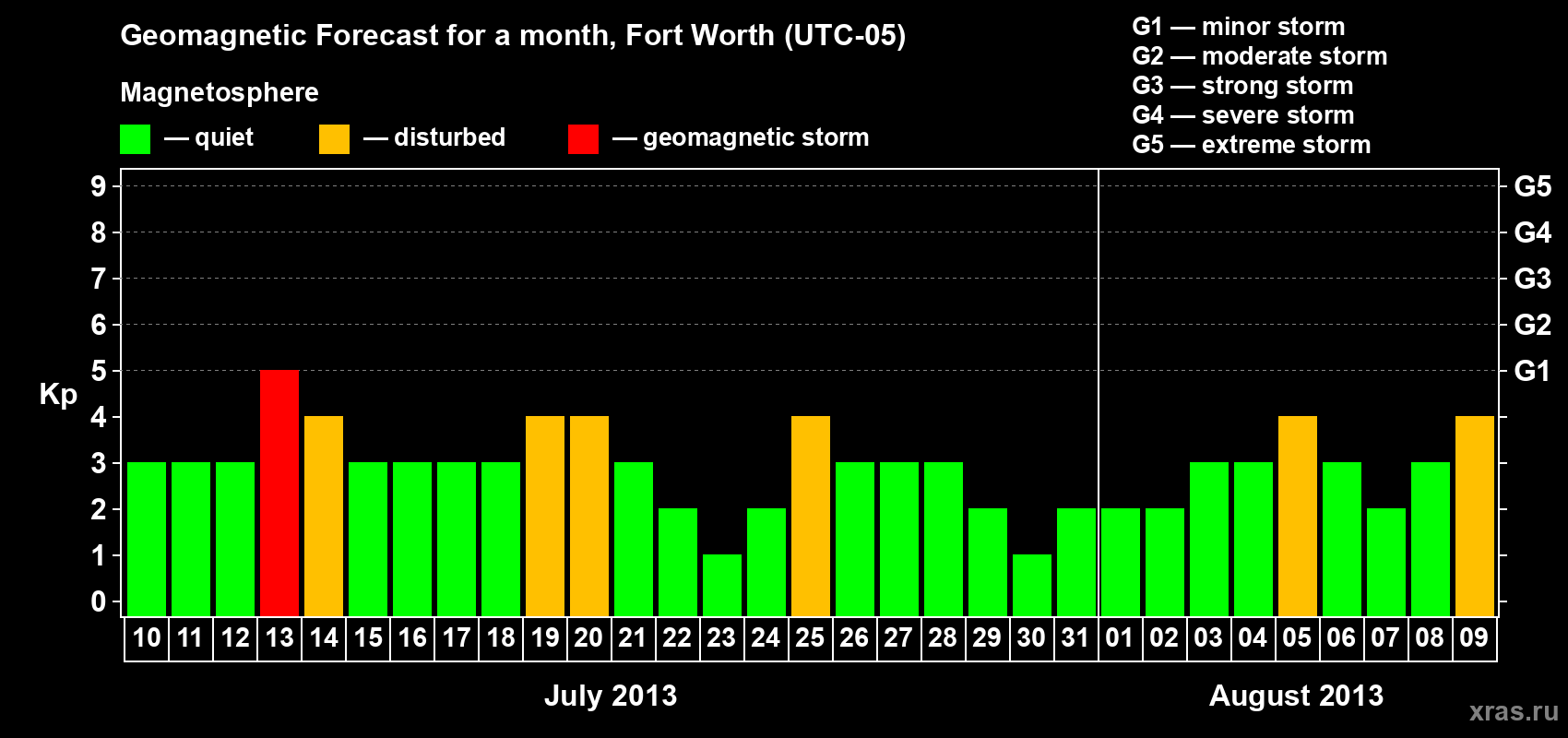Click the orange bar for July 25
The height and width of the screenshot is (738, 1568).
coord(811,516)
